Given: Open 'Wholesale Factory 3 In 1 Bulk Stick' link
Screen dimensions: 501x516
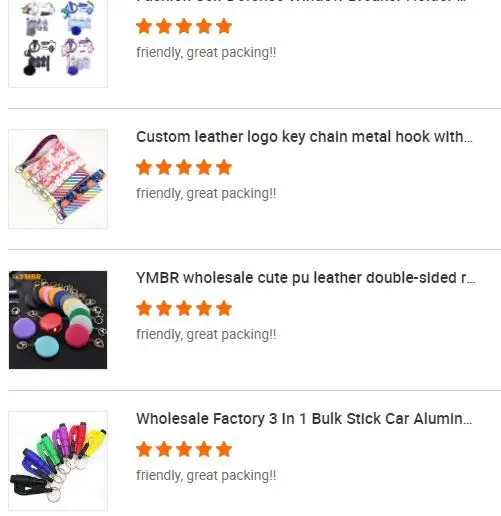Looking at the screenshot, I should pyautogui.click(x=304, y=419).
